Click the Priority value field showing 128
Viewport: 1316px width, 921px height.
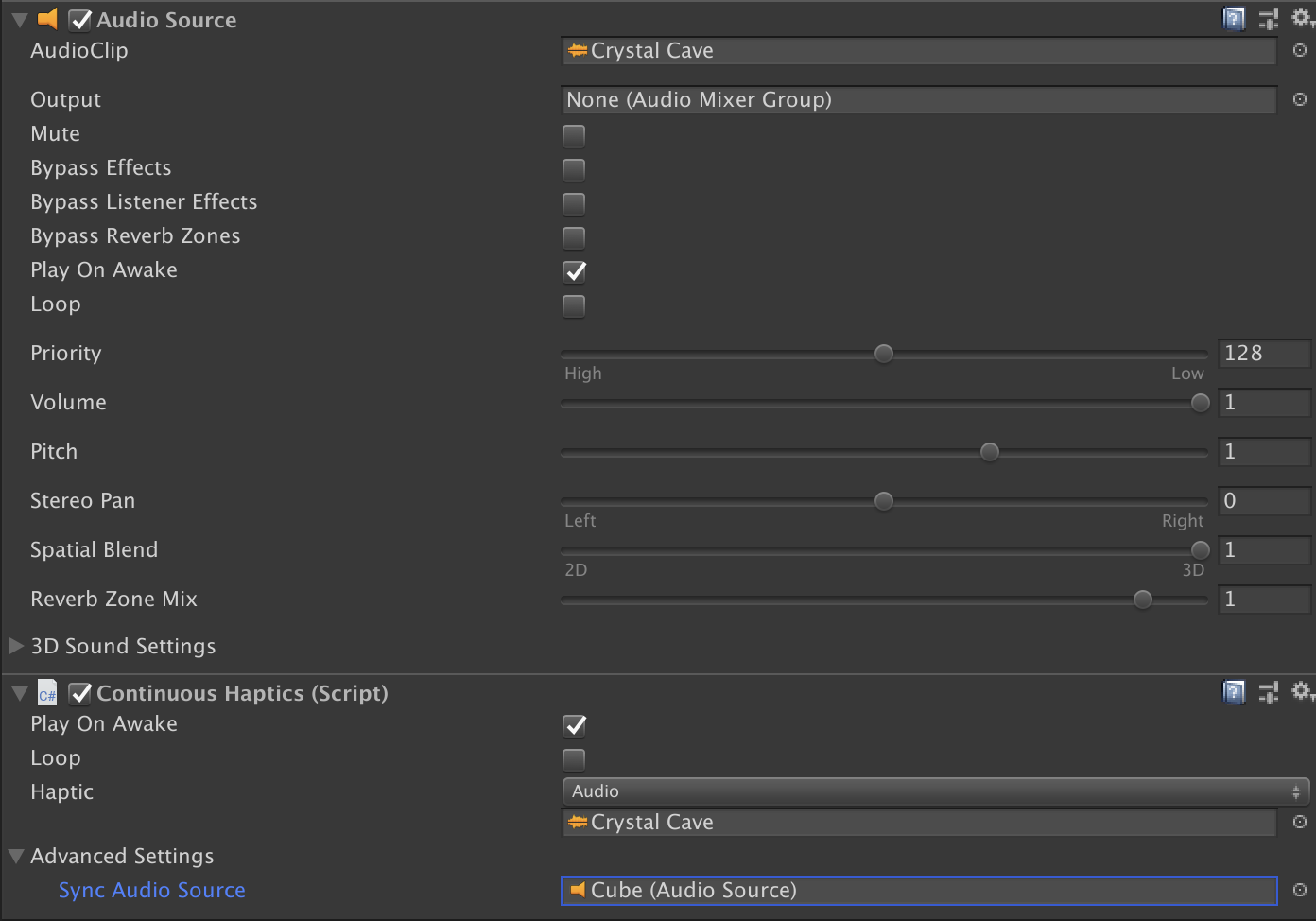1264,353
